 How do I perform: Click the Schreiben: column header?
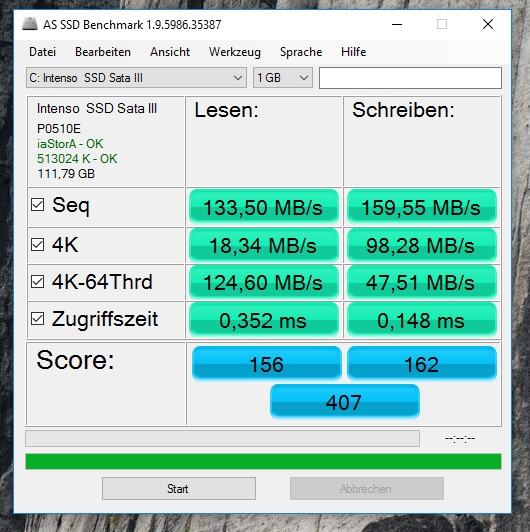pos(403,110)
